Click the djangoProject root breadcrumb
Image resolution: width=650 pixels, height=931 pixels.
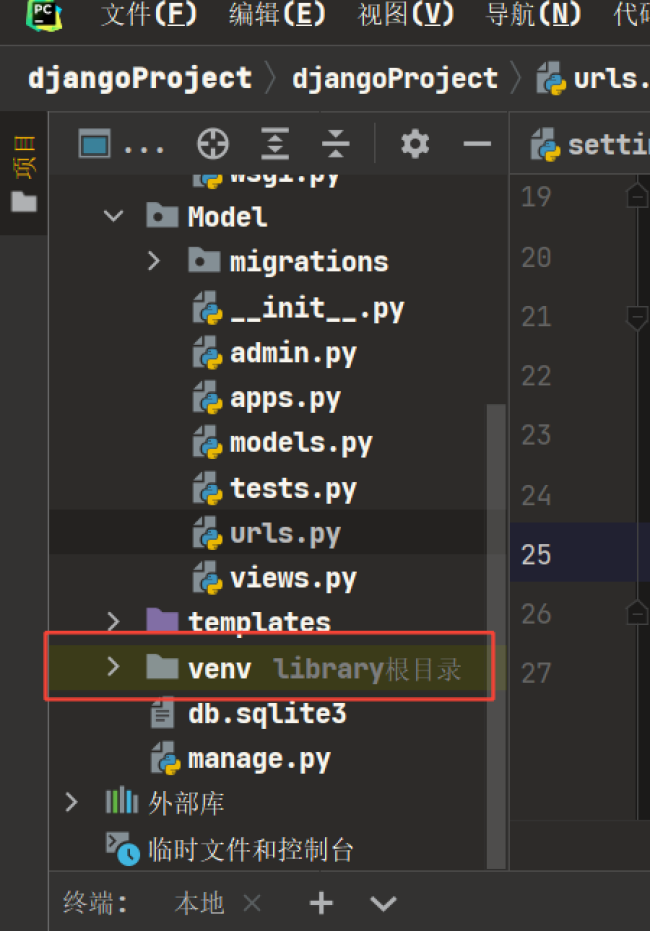coord(140,78)
